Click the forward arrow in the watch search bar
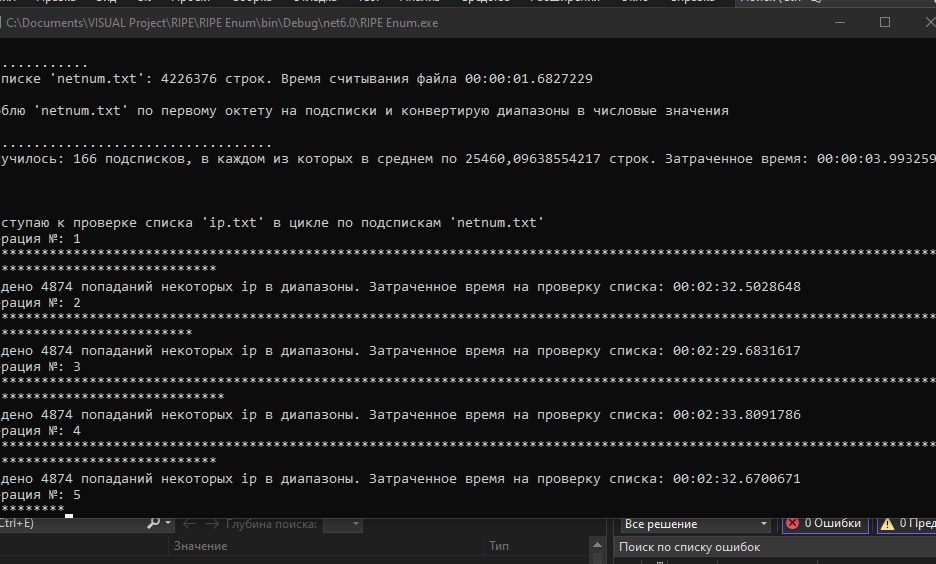 (x=212, y=524)
